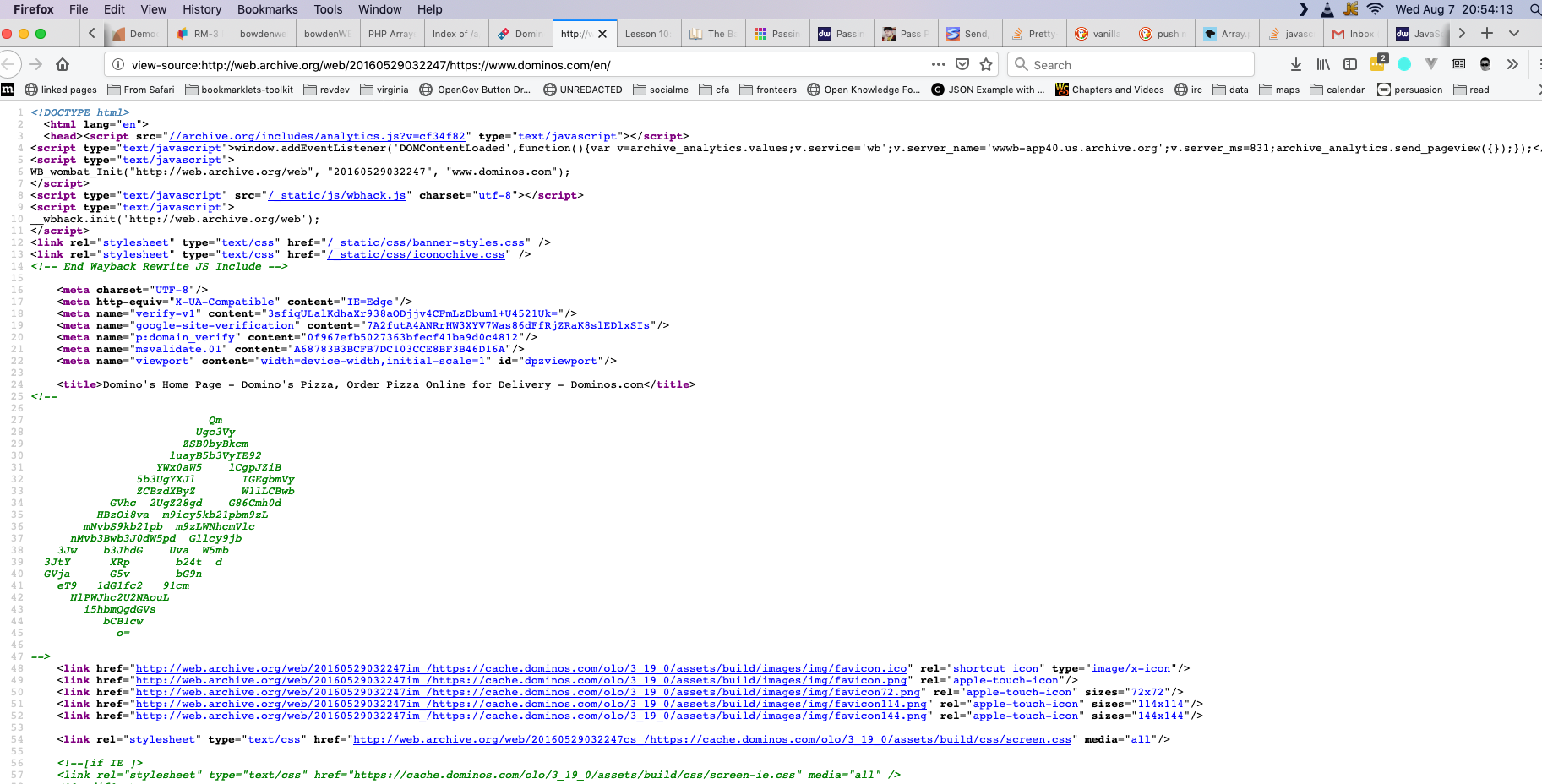Image resolution: width=1542 pixels, height=784 pixels.
Task: Open the Library menu icon
Action: pos(1323,64)
